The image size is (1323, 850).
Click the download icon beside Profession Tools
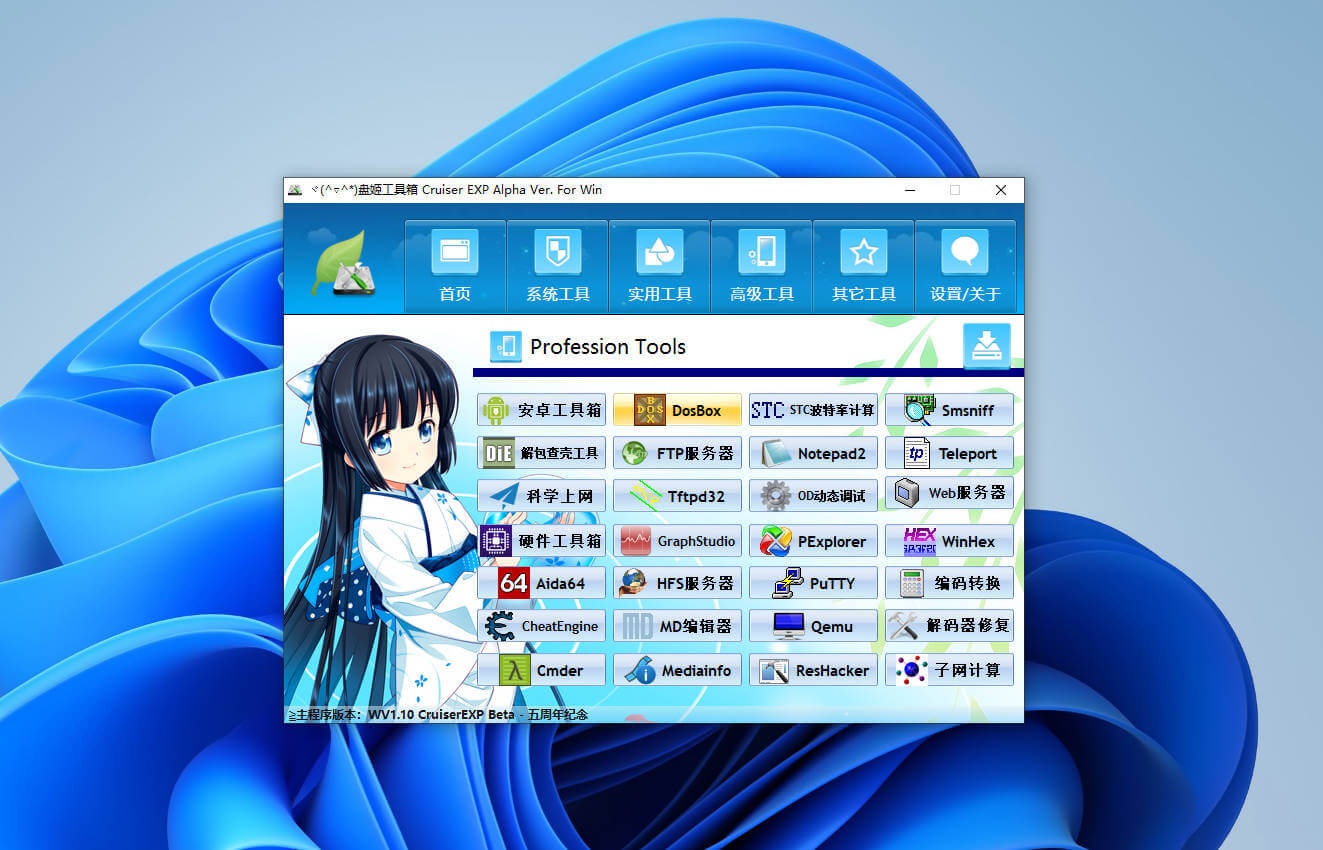click(987, 346)
